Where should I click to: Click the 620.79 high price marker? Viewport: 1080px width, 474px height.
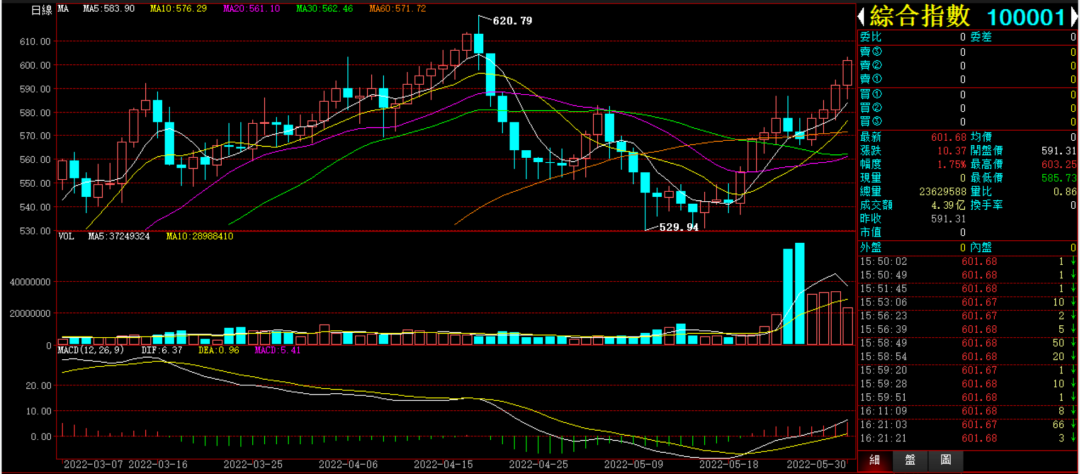(512, 21)
